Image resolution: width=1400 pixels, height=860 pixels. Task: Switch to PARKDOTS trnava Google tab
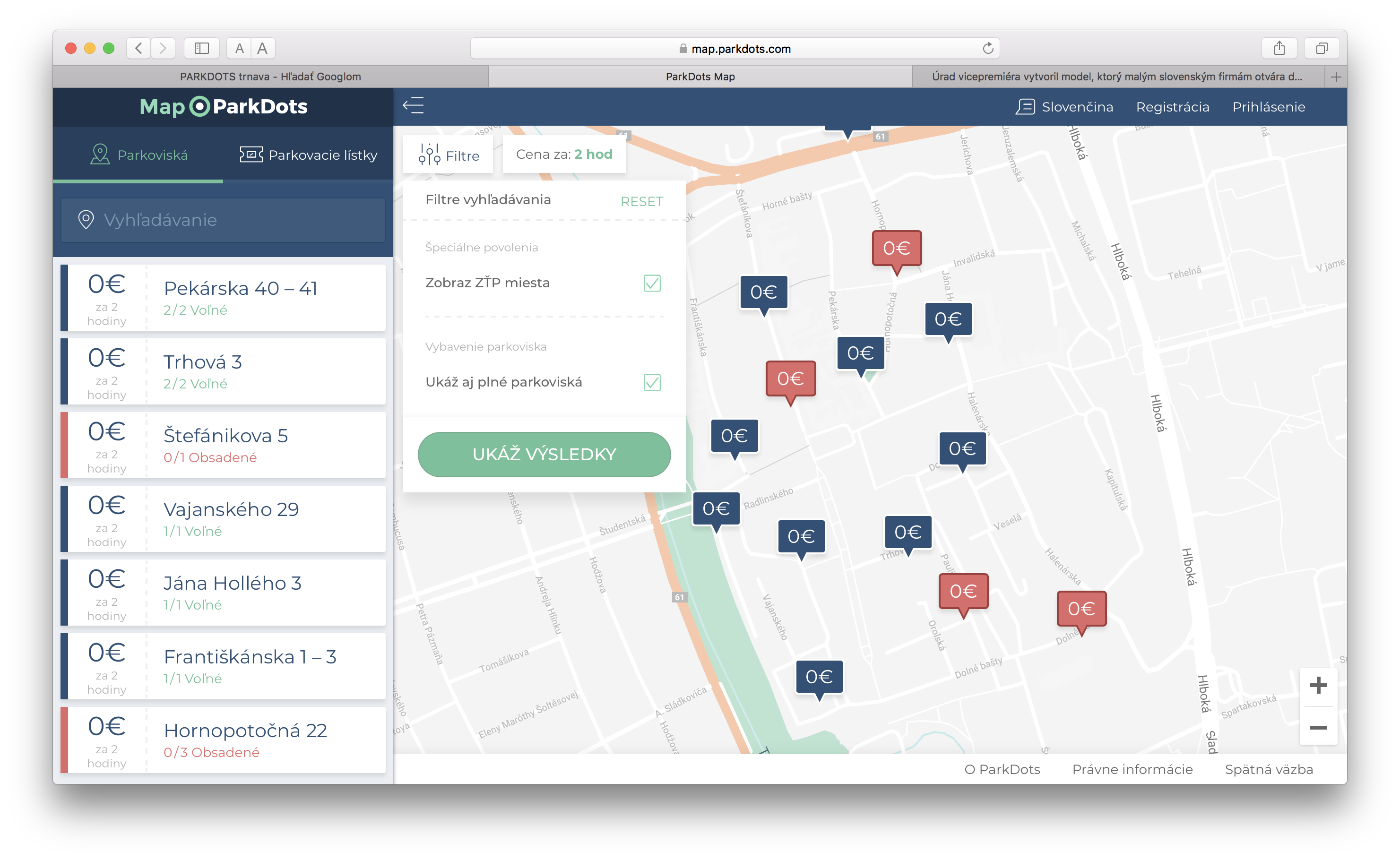tap(270, 77)
